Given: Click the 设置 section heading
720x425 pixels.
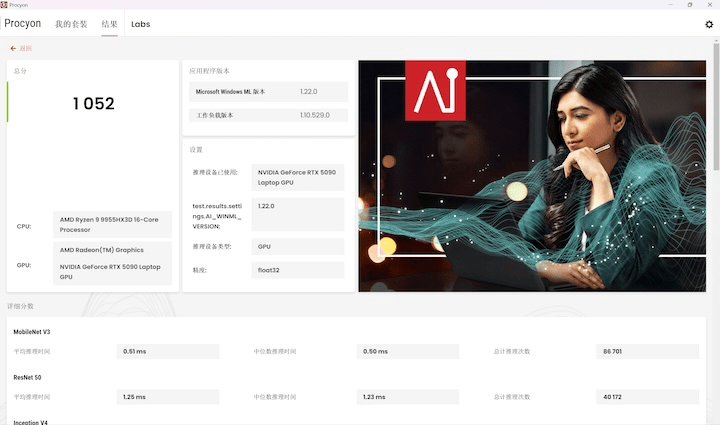Looking at the screenshot, I should pos(196,150).
